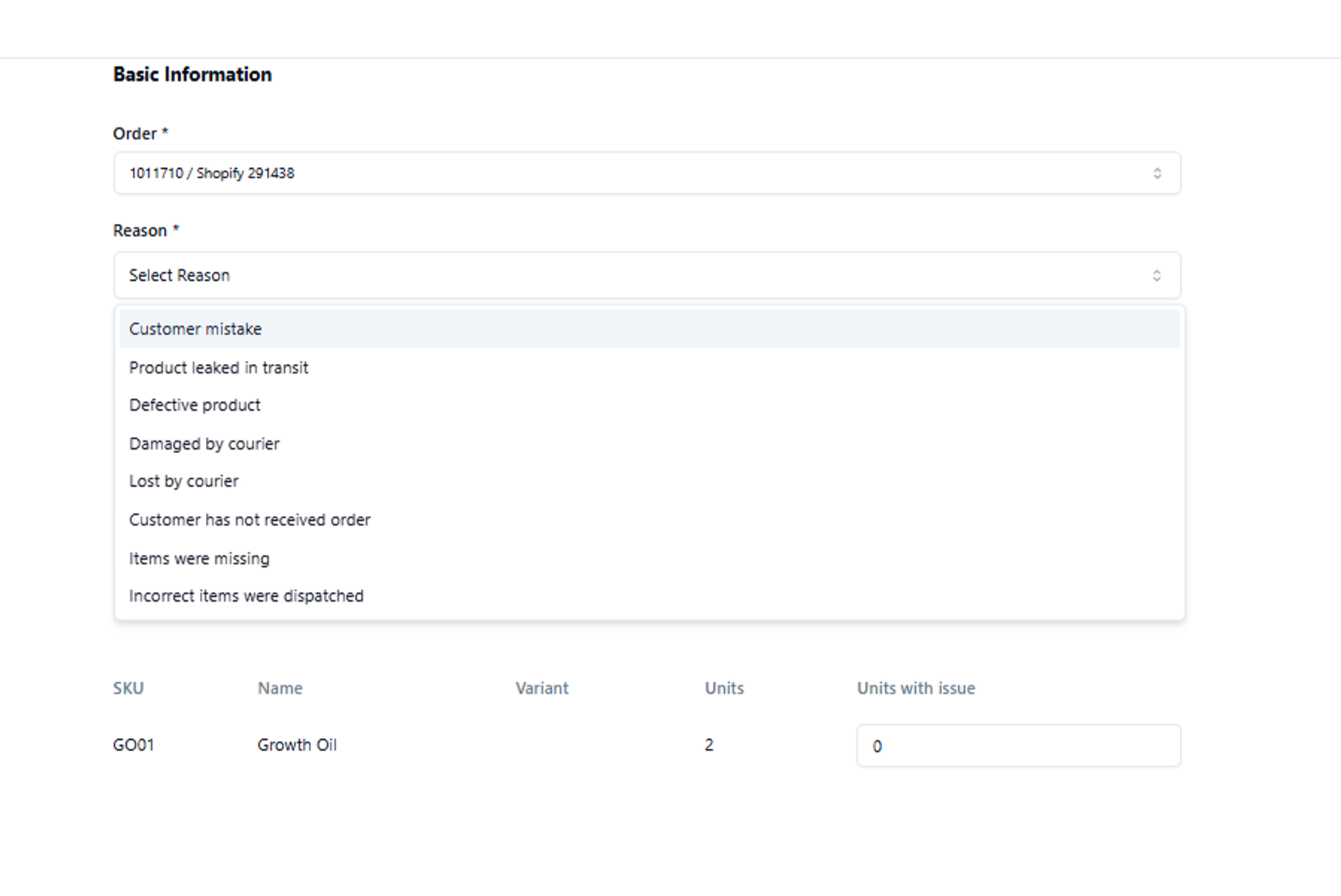Click the 'Units with issue' column header
Screen dimensions: 1341x896
pos(916,688)
